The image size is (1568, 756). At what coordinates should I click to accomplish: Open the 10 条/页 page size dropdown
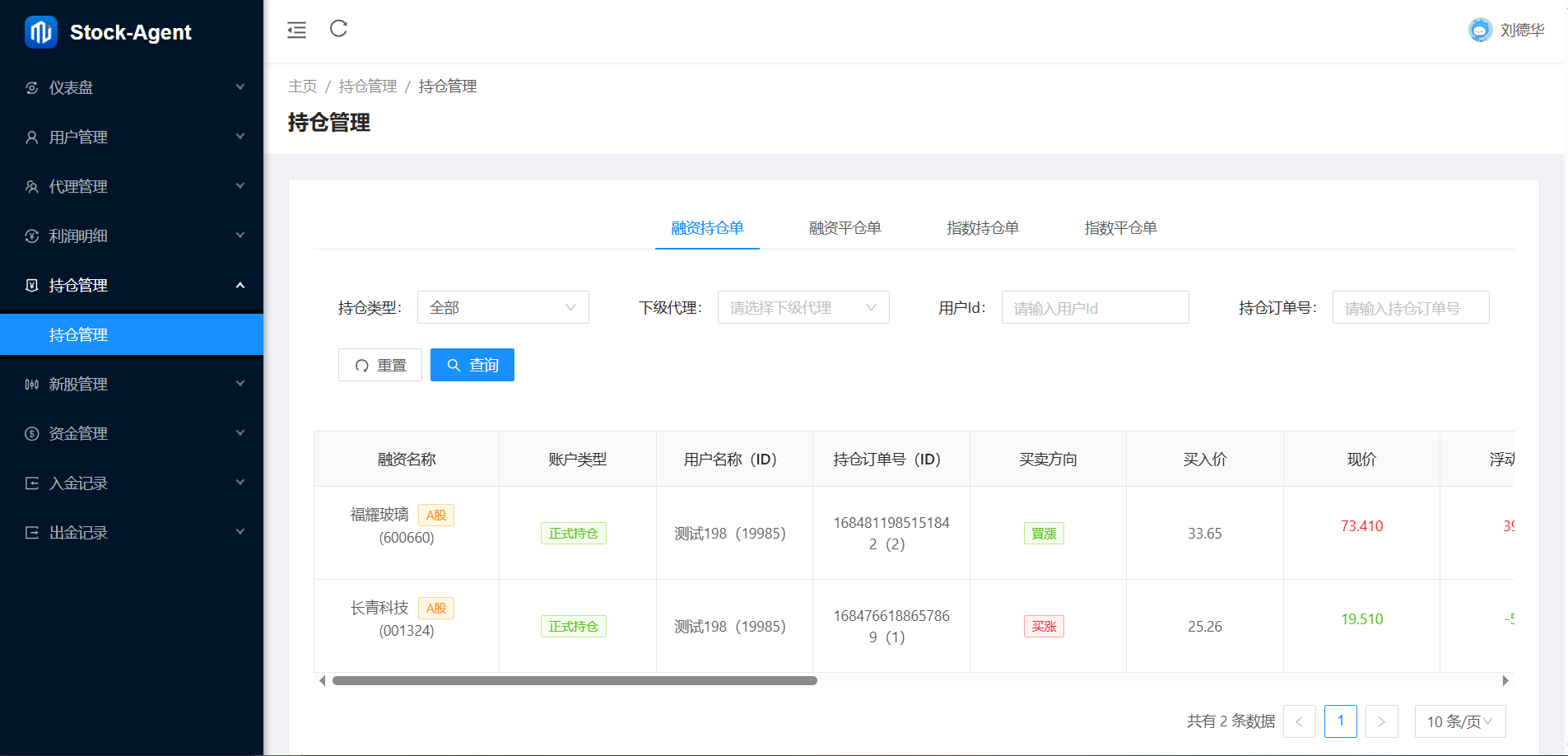click(x=1459, y=721)
